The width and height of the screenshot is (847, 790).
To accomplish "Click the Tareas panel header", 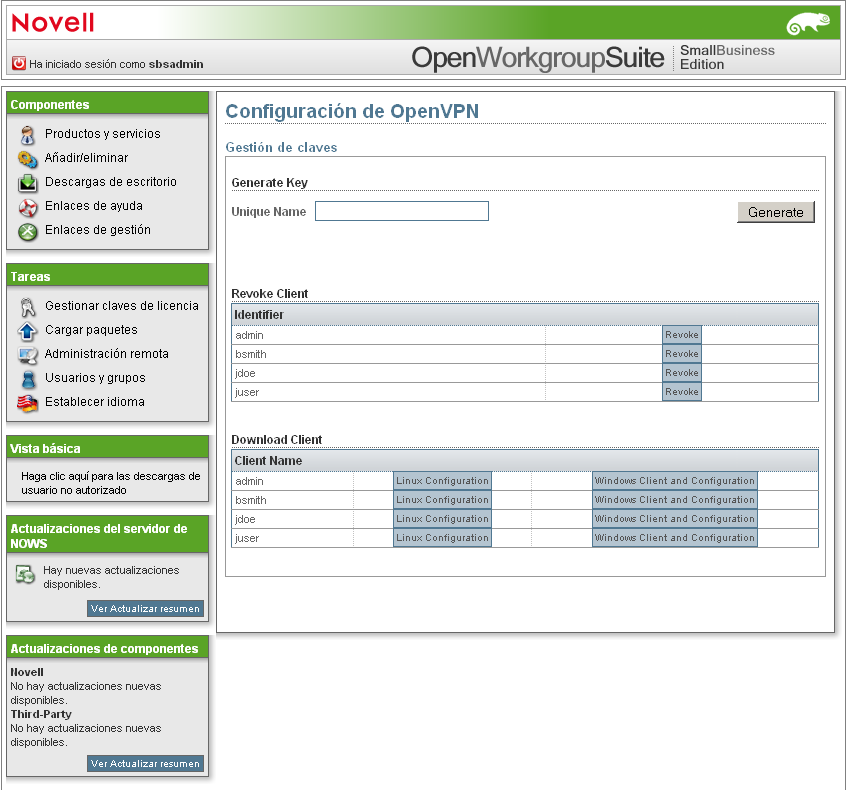I will [107, 276].
